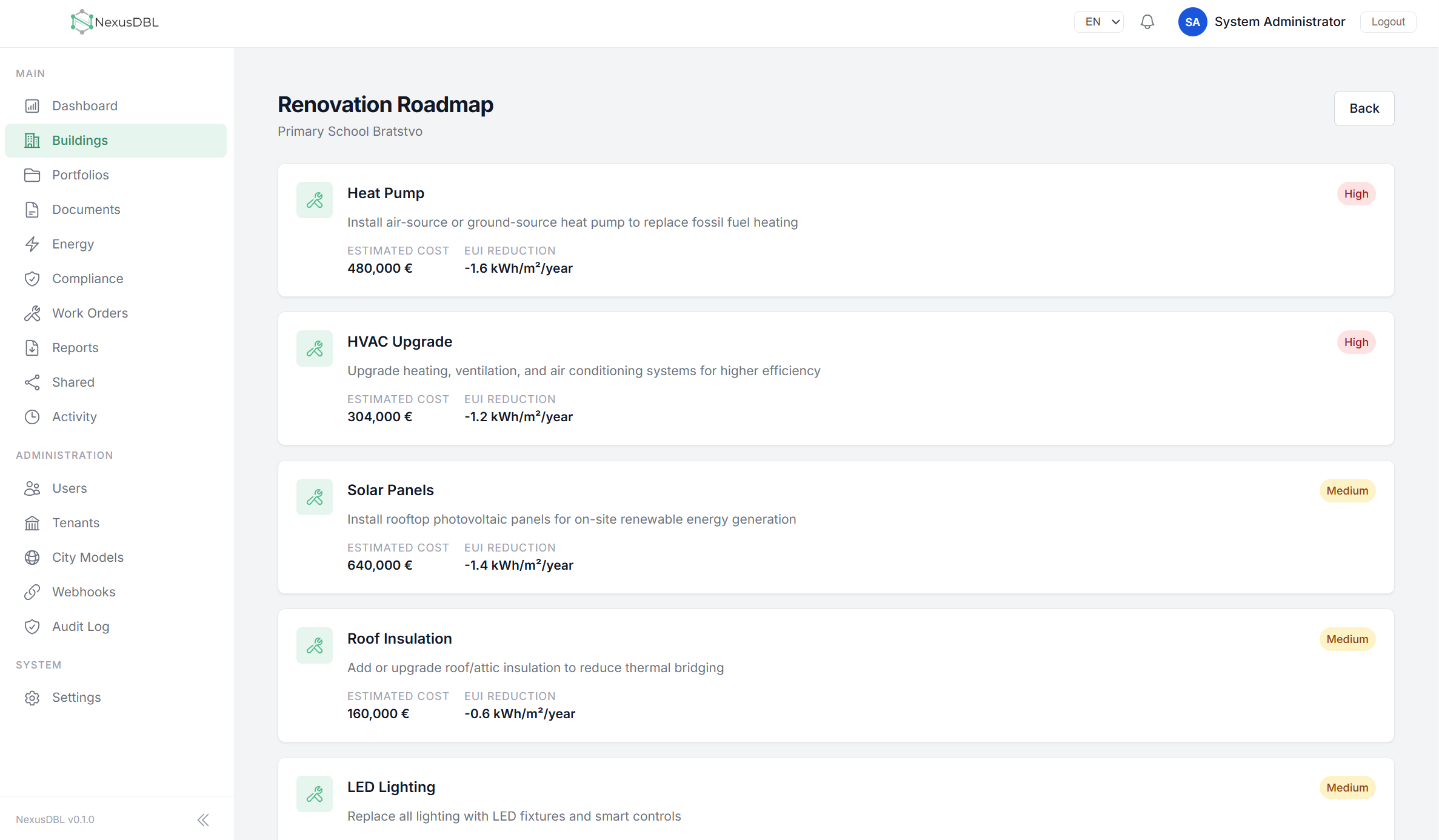Open the Audit Log page
This screenshot has width=1439, height=840.
click(116, 627)
